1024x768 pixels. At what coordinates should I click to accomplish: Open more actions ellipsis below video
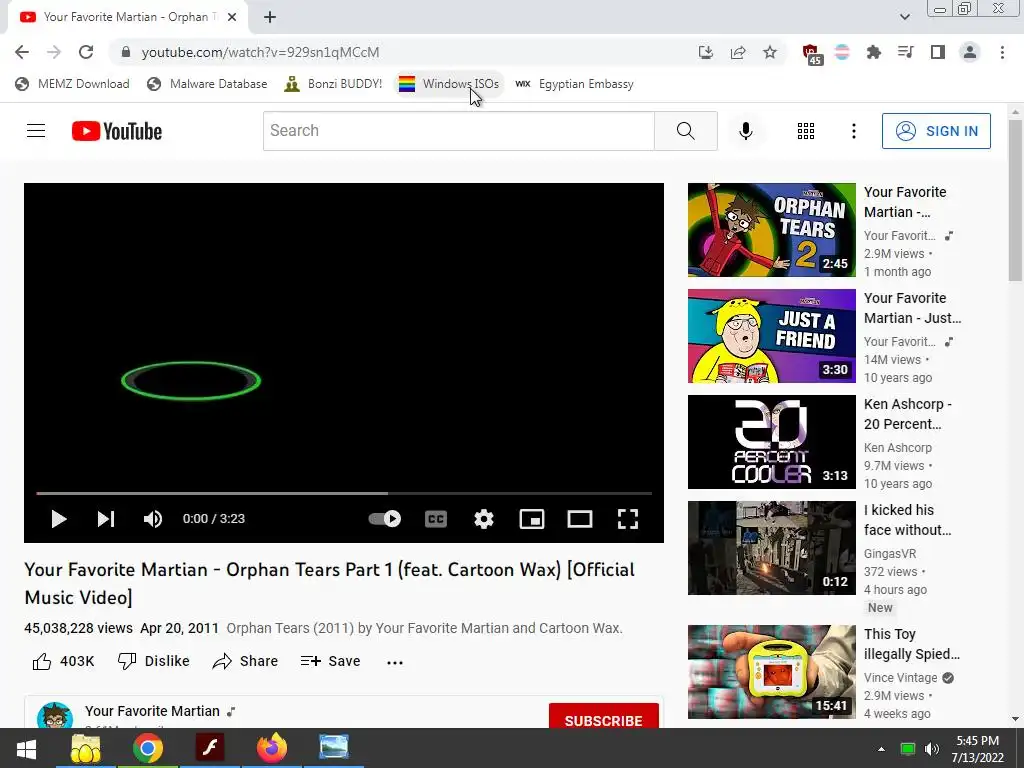(x=395, y=662)
